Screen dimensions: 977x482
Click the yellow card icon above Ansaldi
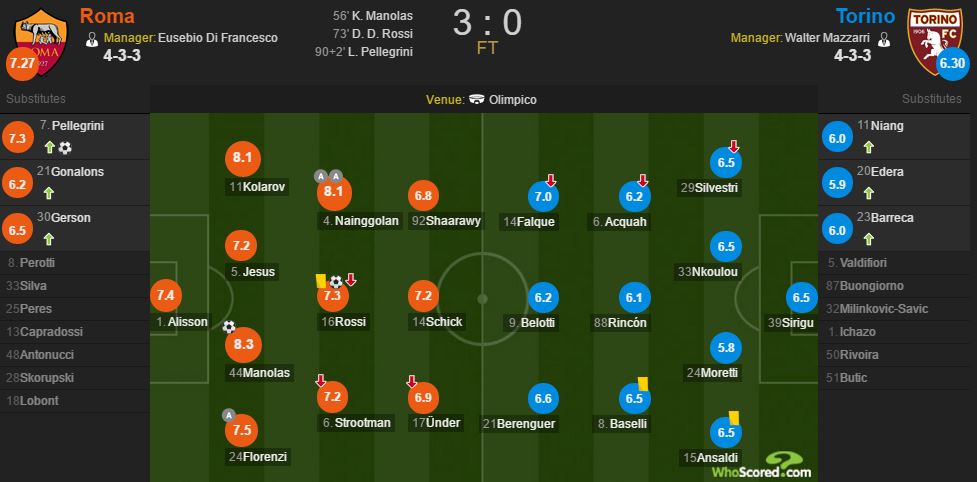733,417
